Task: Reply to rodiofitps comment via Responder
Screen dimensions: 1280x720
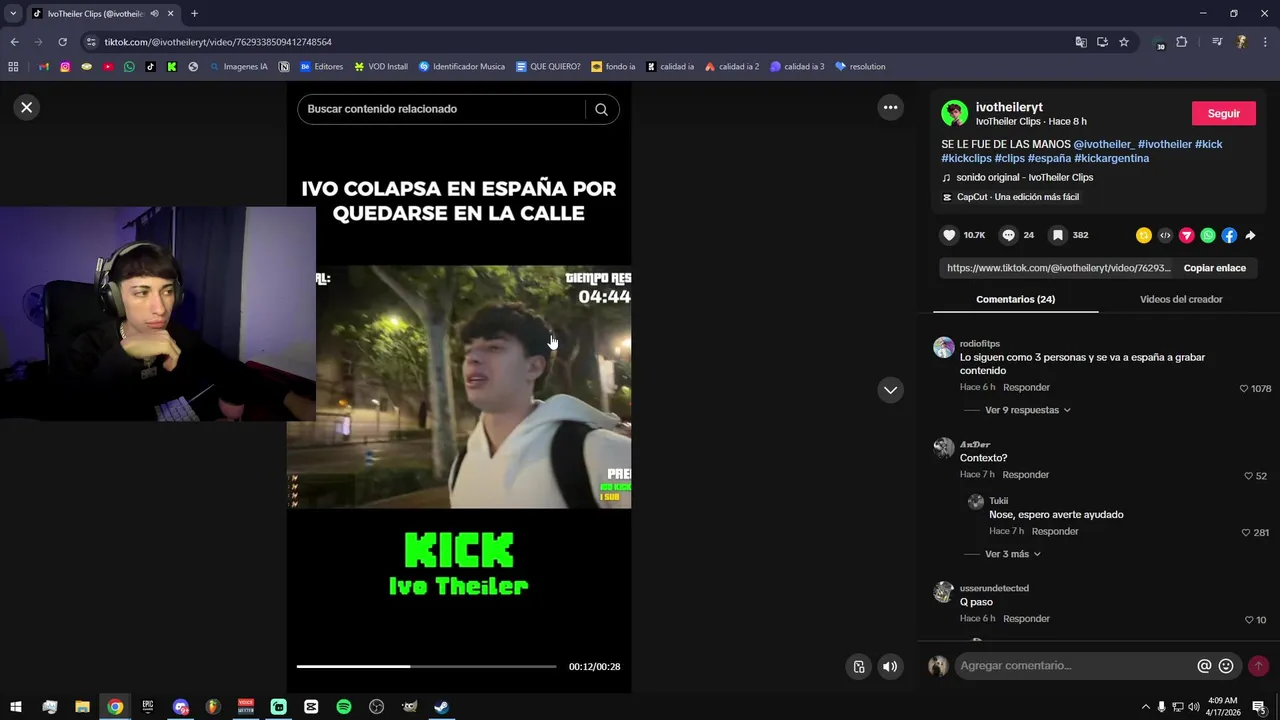Action: [1026, 387]
